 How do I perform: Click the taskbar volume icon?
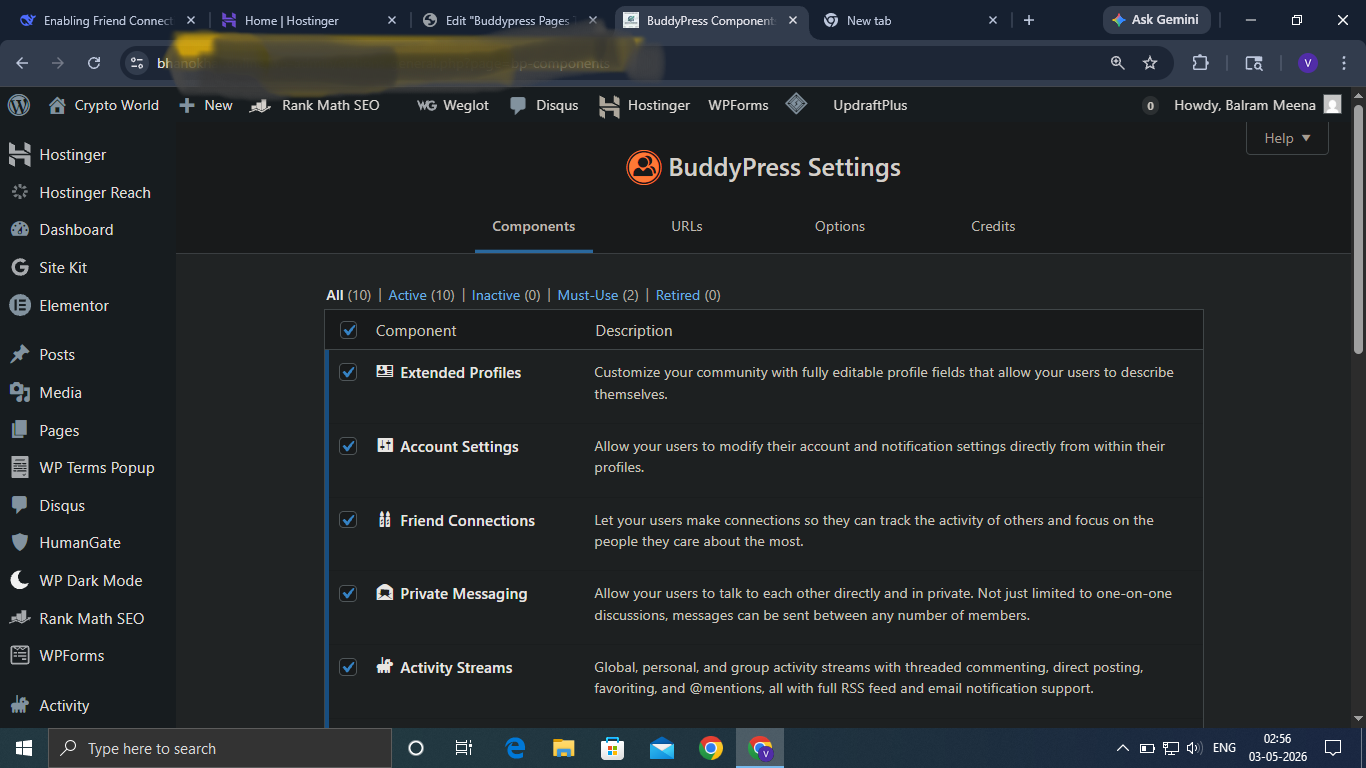(1194, 748)
